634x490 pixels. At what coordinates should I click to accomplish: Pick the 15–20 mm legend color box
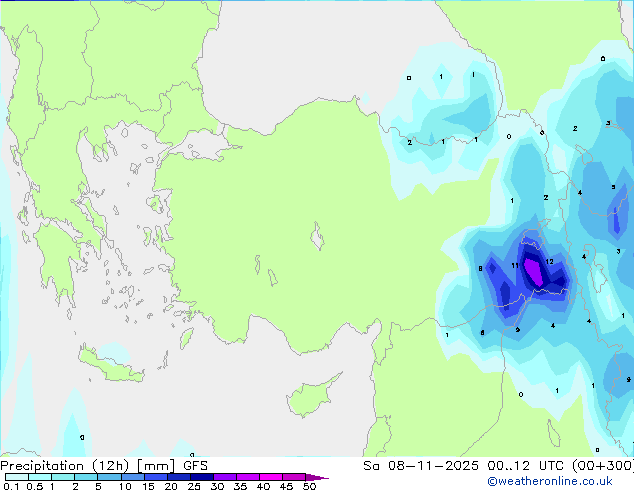coord(156,477)
